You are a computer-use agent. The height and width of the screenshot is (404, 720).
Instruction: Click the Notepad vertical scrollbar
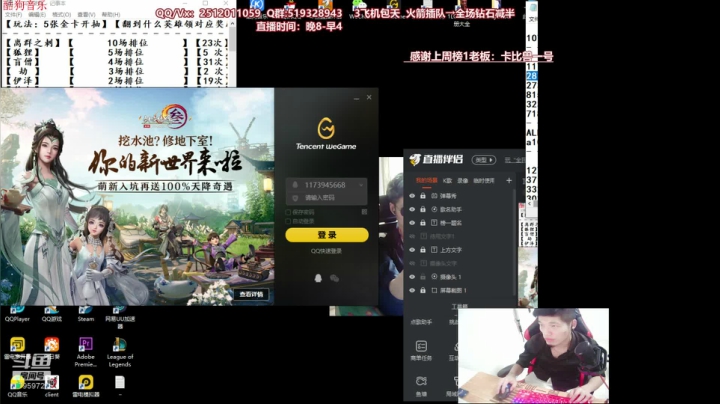[233, 53]
